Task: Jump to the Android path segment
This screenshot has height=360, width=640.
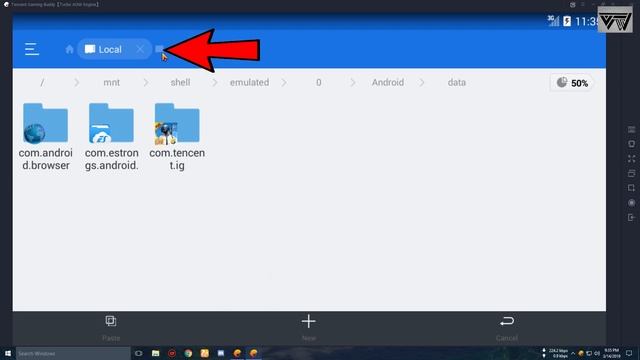Action: click(388, 82)
